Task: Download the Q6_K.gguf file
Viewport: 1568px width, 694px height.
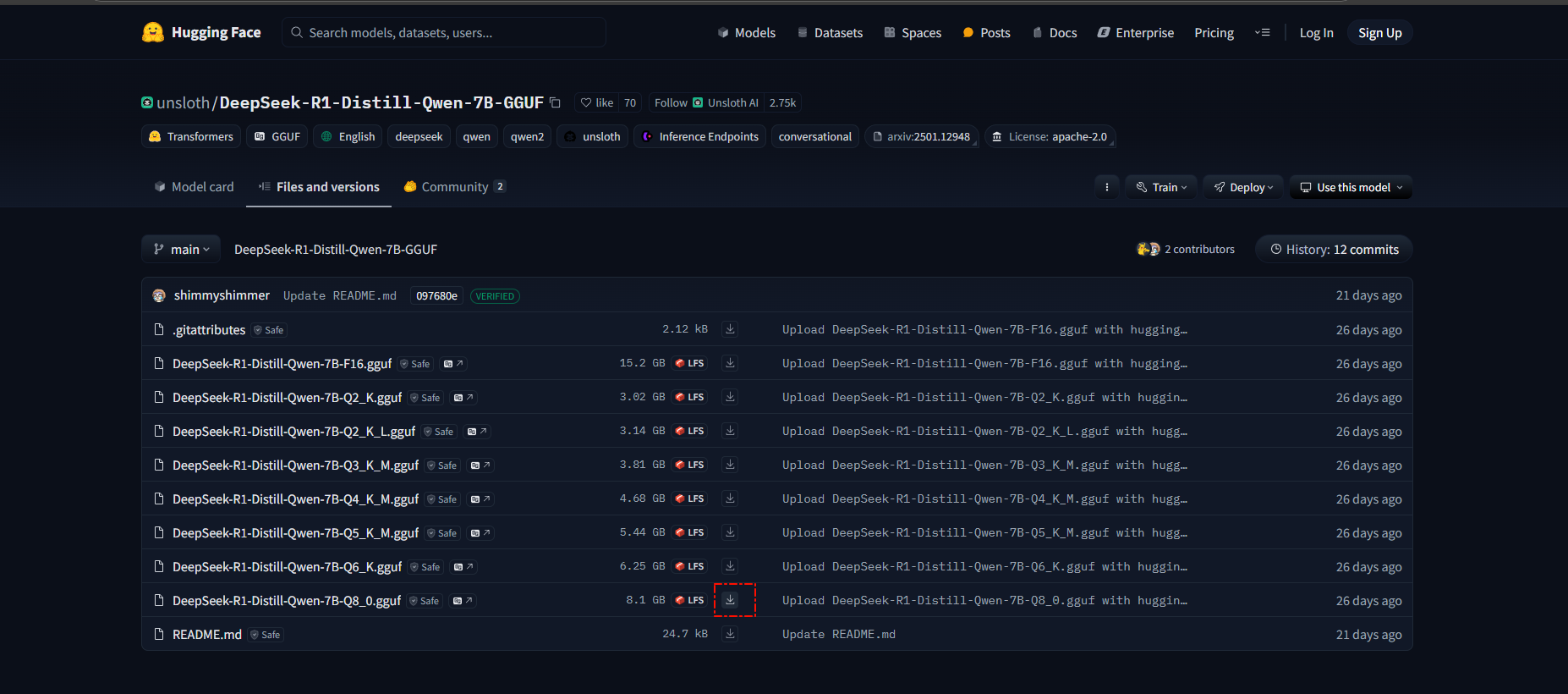Action: [730, 566]
